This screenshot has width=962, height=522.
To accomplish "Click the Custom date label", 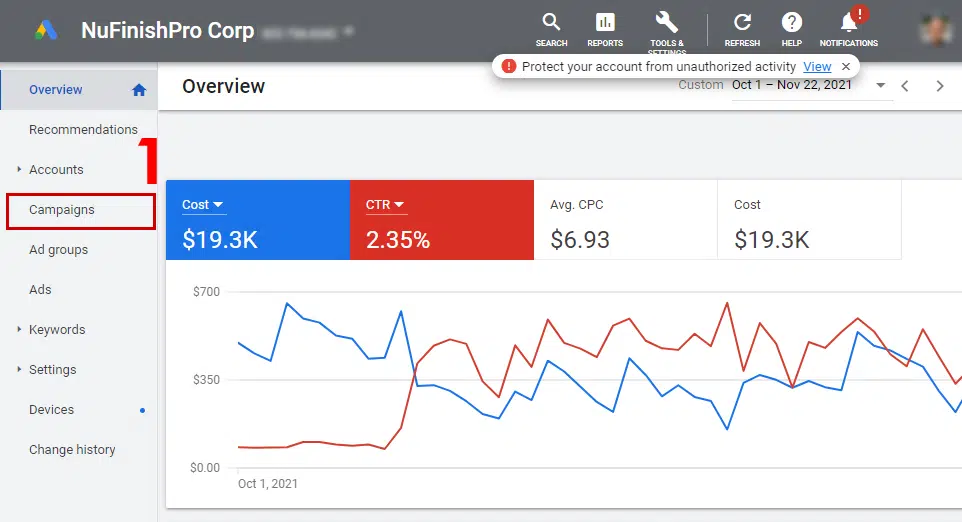I will (x=701, y=85).
